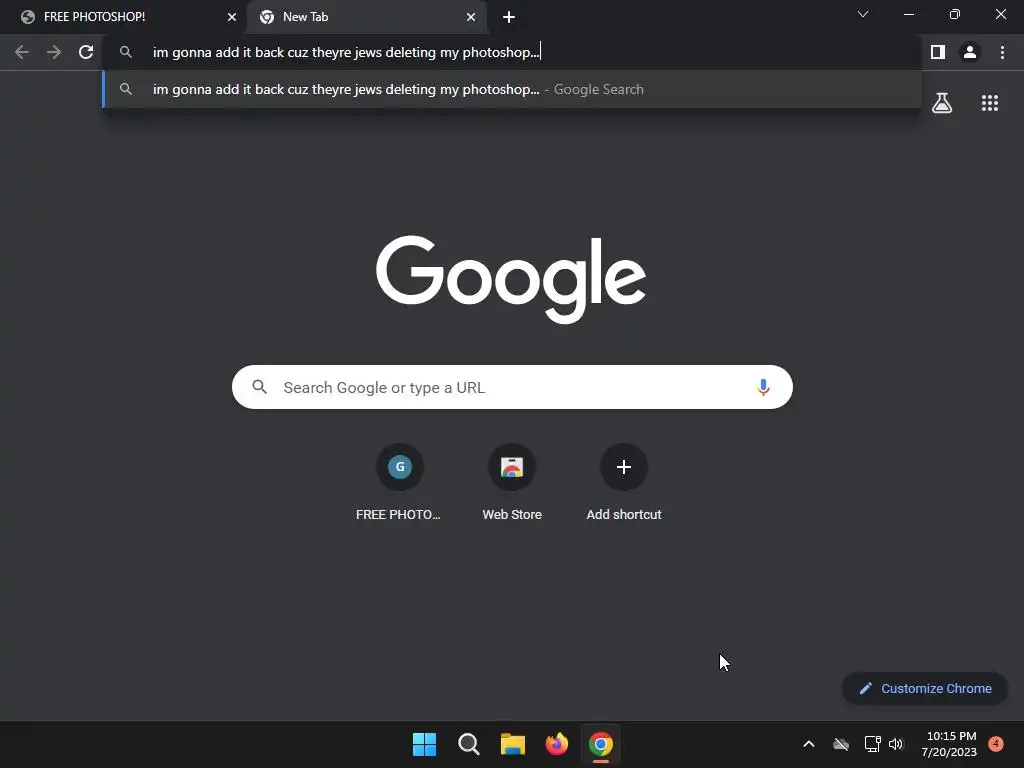
Task: Open network status tray icon
Action: 872,744
